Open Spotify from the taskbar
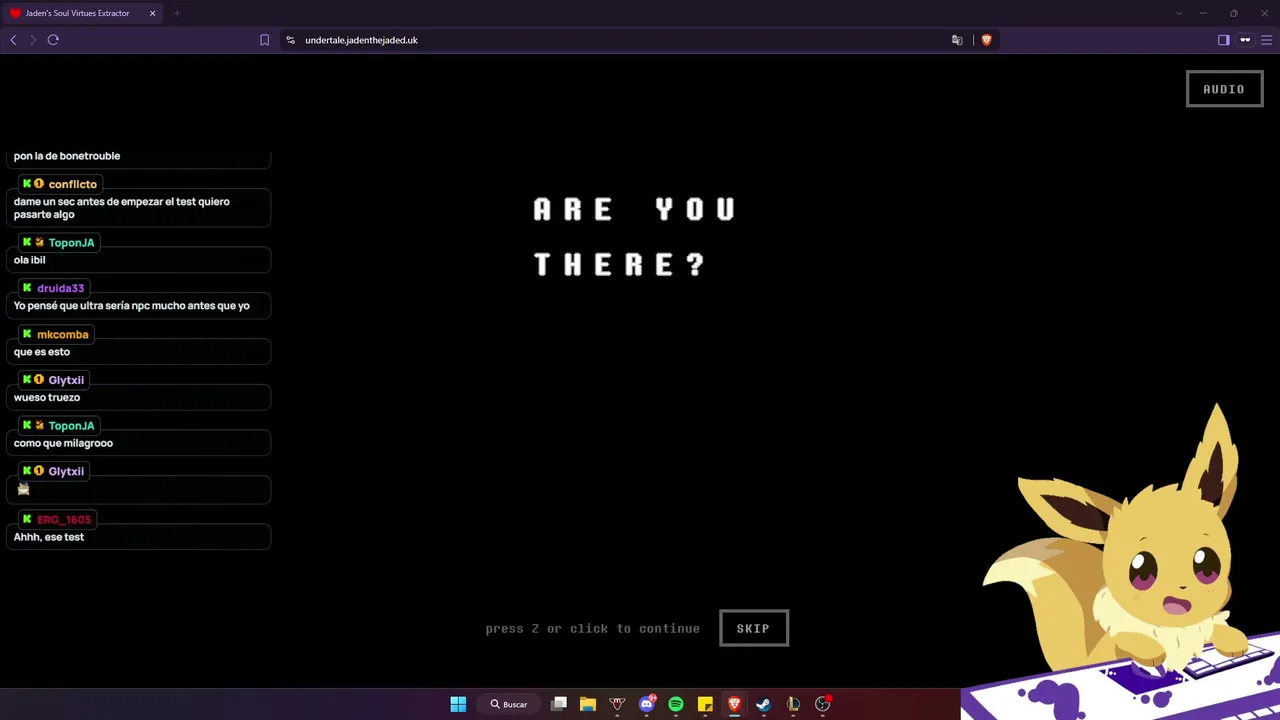This screenshot has height=720, width=1280. (x=676, y=704)
